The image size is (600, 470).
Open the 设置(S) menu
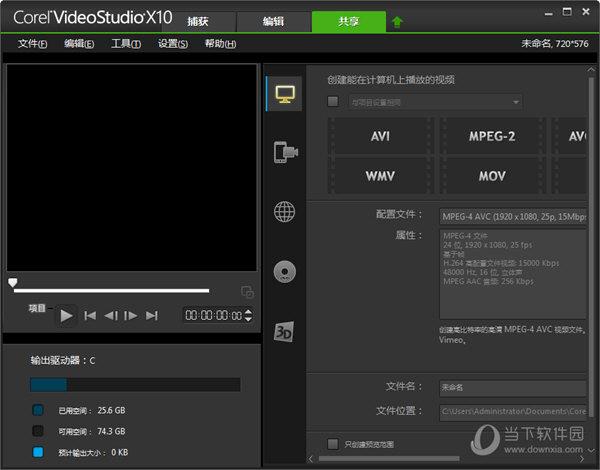173,44
